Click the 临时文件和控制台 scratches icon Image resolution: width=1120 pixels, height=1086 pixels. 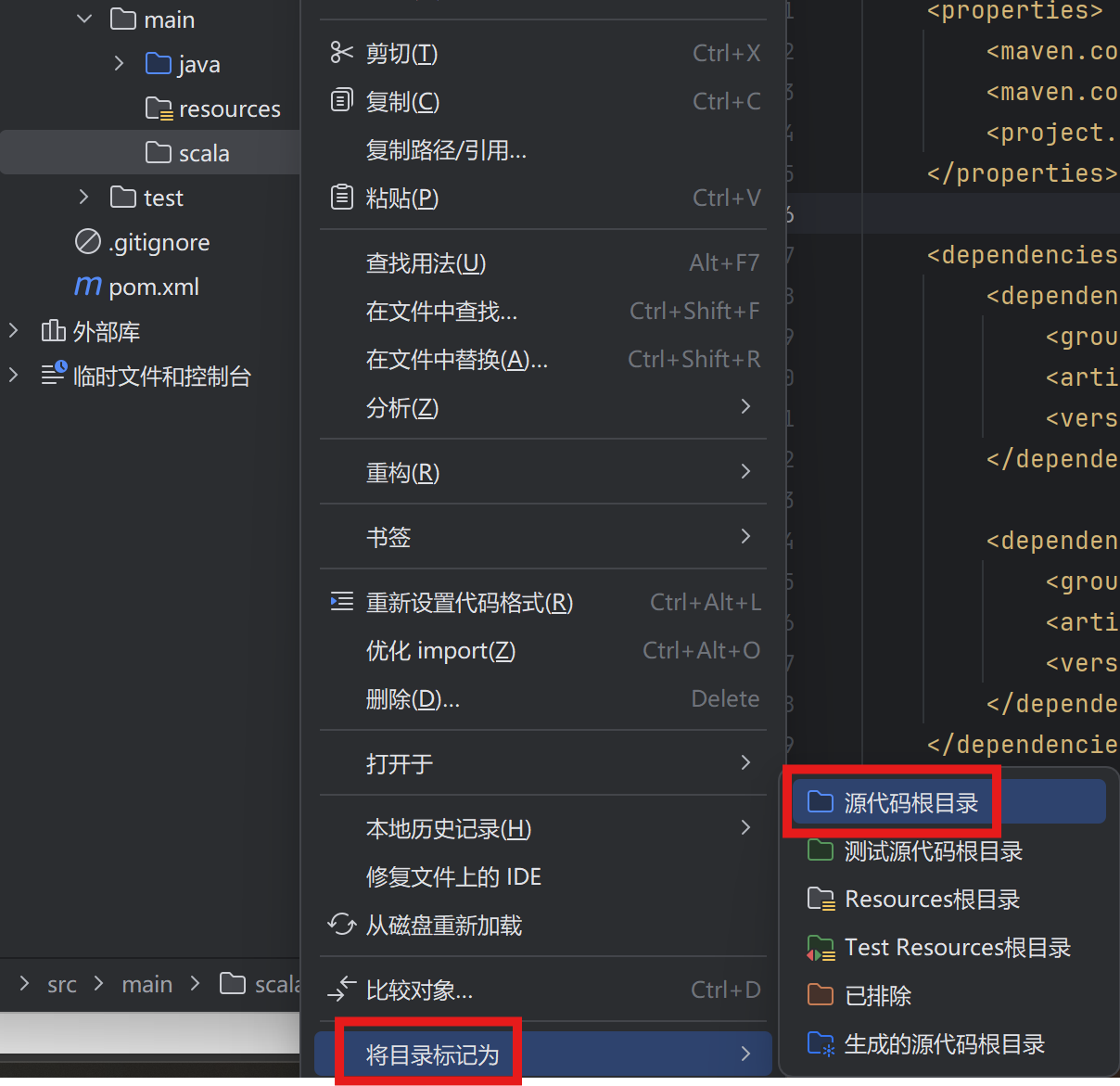(x=54, y=374)
